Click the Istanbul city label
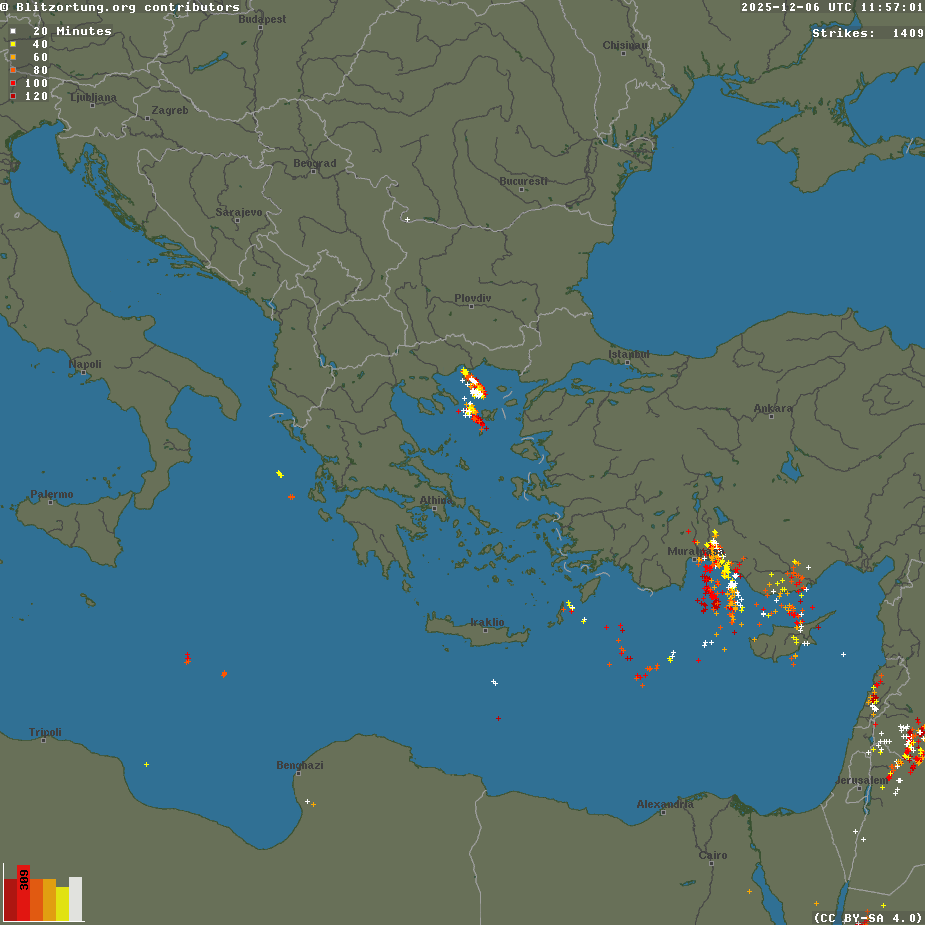The image size is (925, 925). point(629,354)
